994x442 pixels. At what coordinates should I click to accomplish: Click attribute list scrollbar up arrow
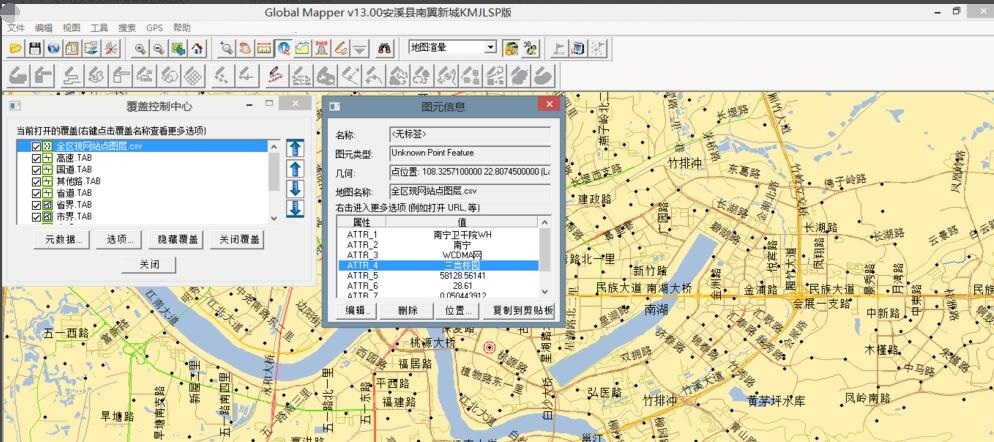point(545,222)
